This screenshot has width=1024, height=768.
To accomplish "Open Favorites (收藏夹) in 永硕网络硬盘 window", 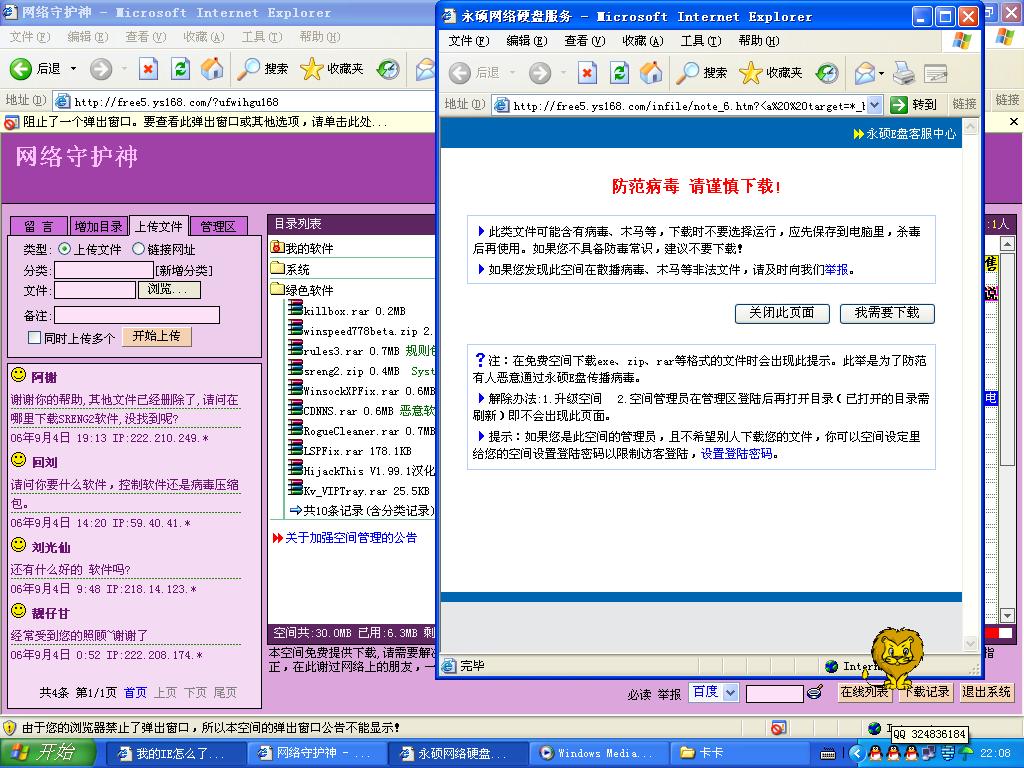I will pyautogui.click(x=771, y=72).
